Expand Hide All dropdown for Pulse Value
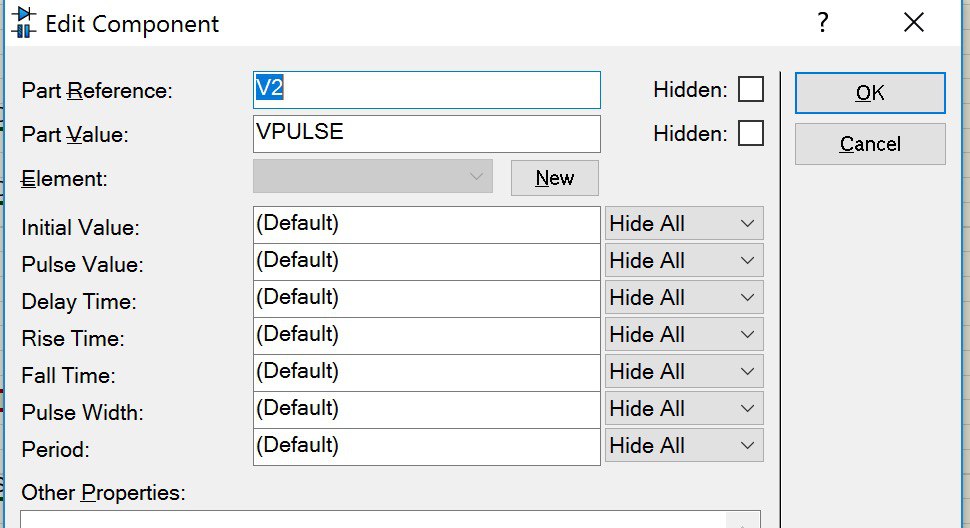The width and height of the screenshot is (970, 528). (684, 261)
